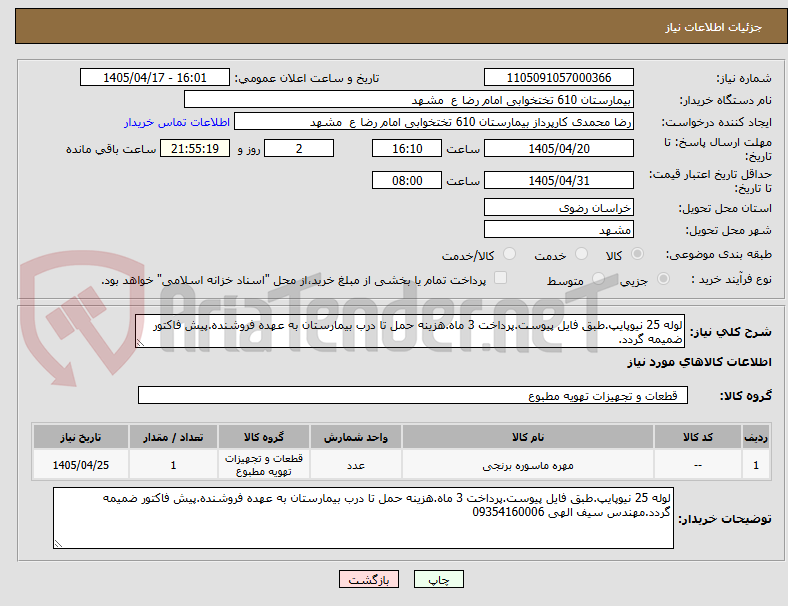Viewport: 788px width, 606px height.
Task: Click the price validity time 08:00
Action: point(407,180)
